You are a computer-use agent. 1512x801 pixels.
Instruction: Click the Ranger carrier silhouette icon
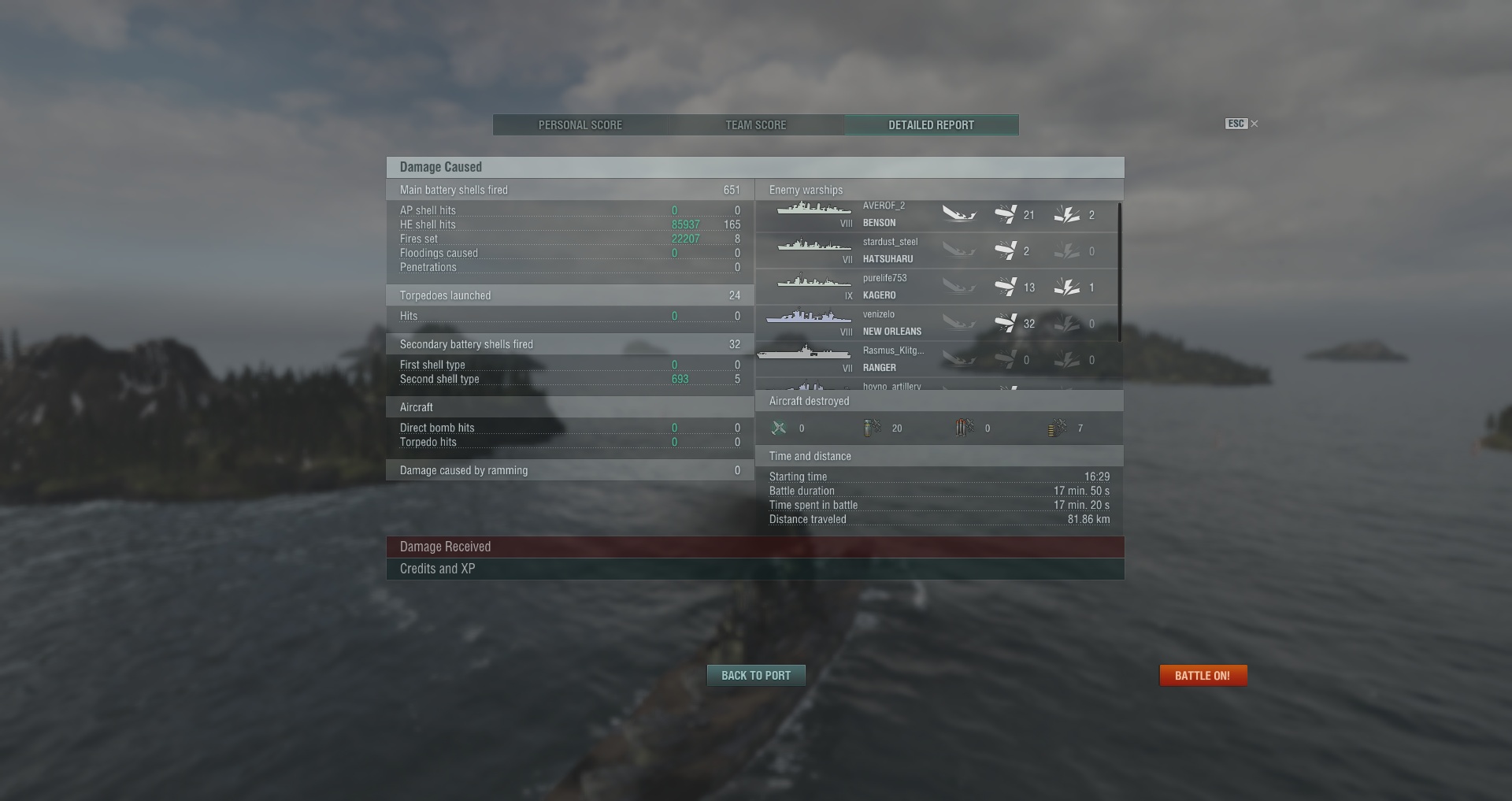click(x=804, y=352)
